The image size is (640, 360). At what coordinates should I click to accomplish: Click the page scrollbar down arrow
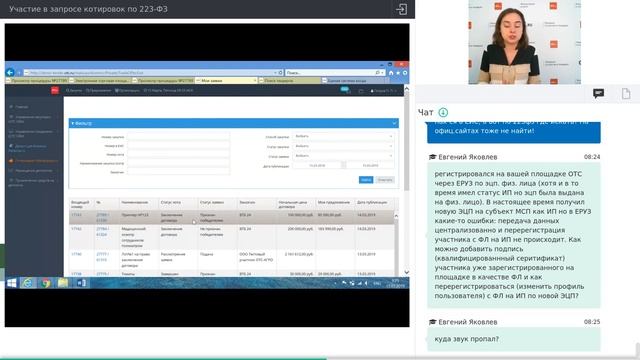click(407, 272)
